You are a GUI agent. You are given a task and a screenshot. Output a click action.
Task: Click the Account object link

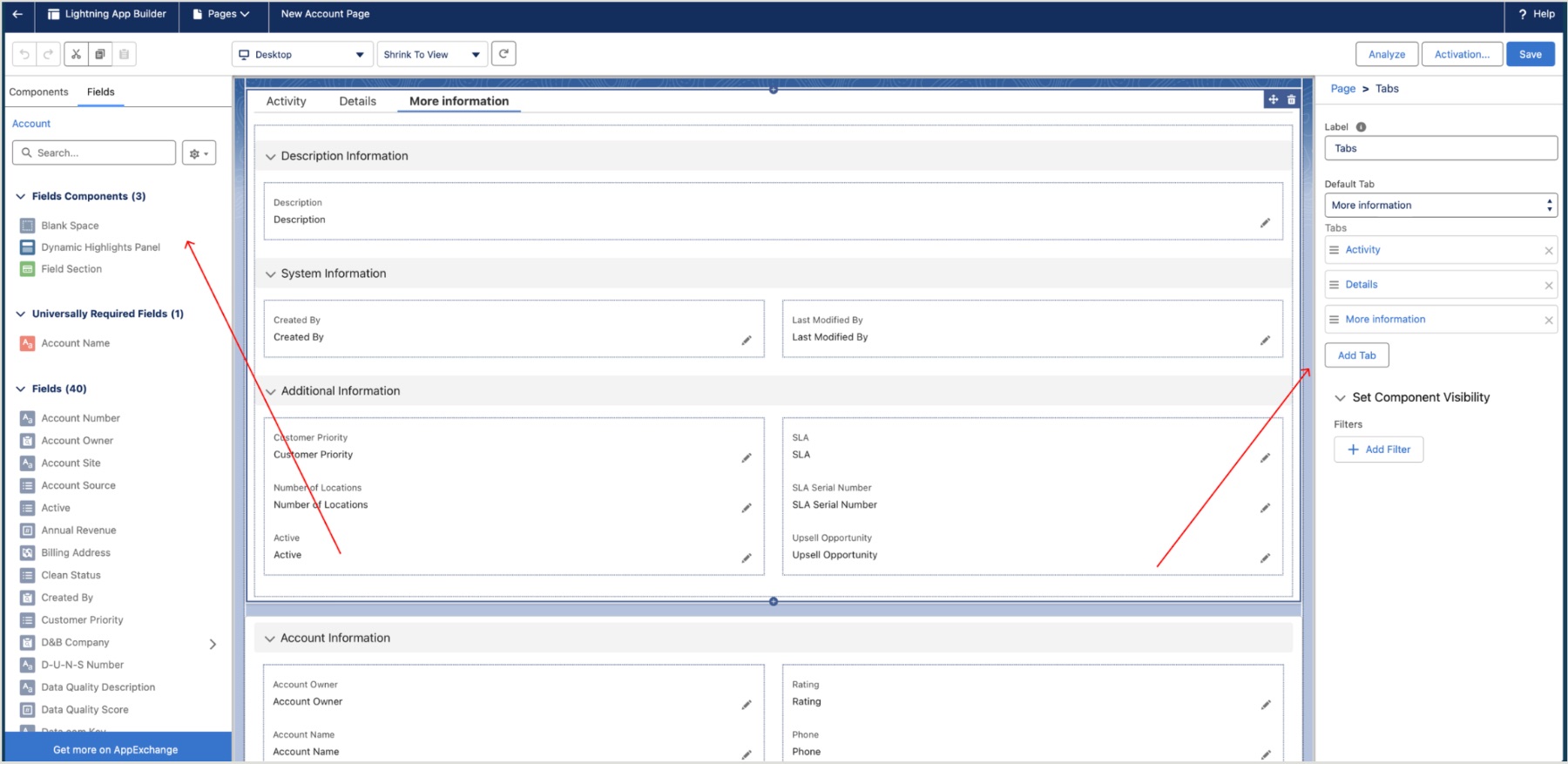point(31,124)
